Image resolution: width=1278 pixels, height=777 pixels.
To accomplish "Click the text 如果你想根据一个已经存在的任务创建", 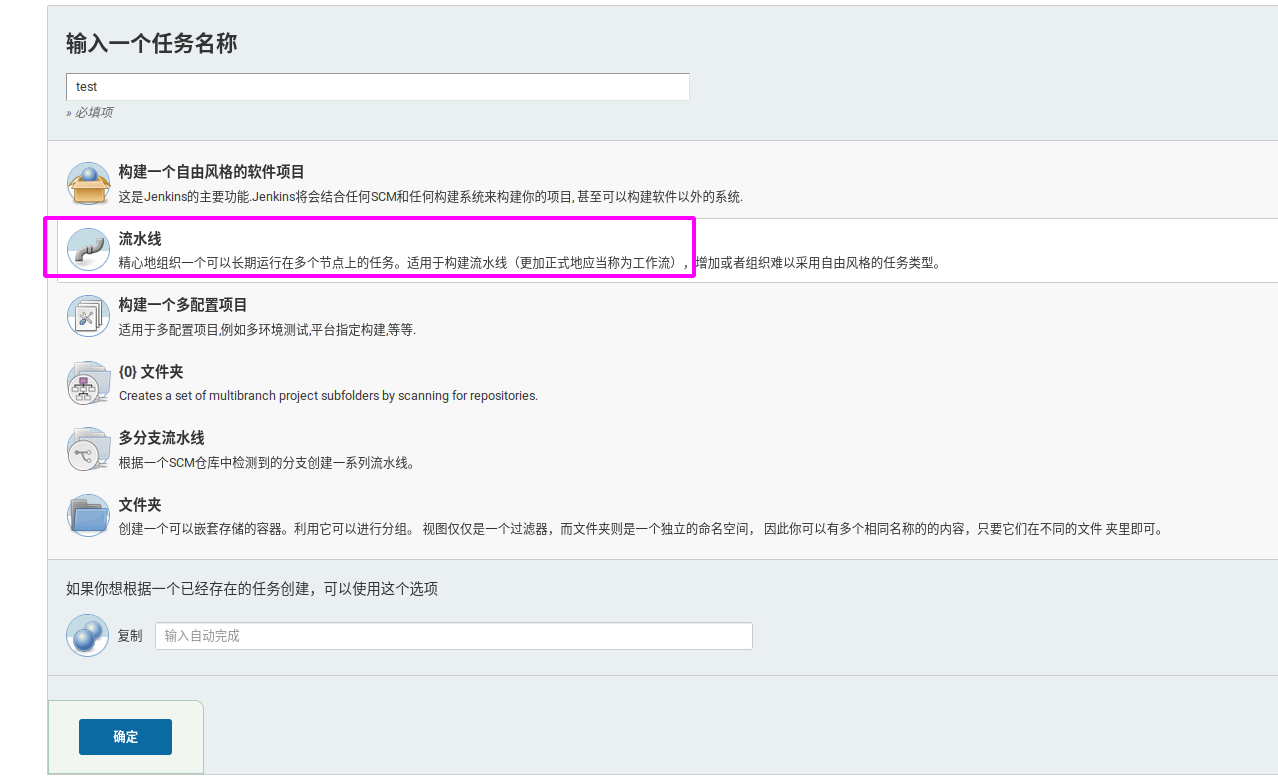I will click(x=252, y=589).
